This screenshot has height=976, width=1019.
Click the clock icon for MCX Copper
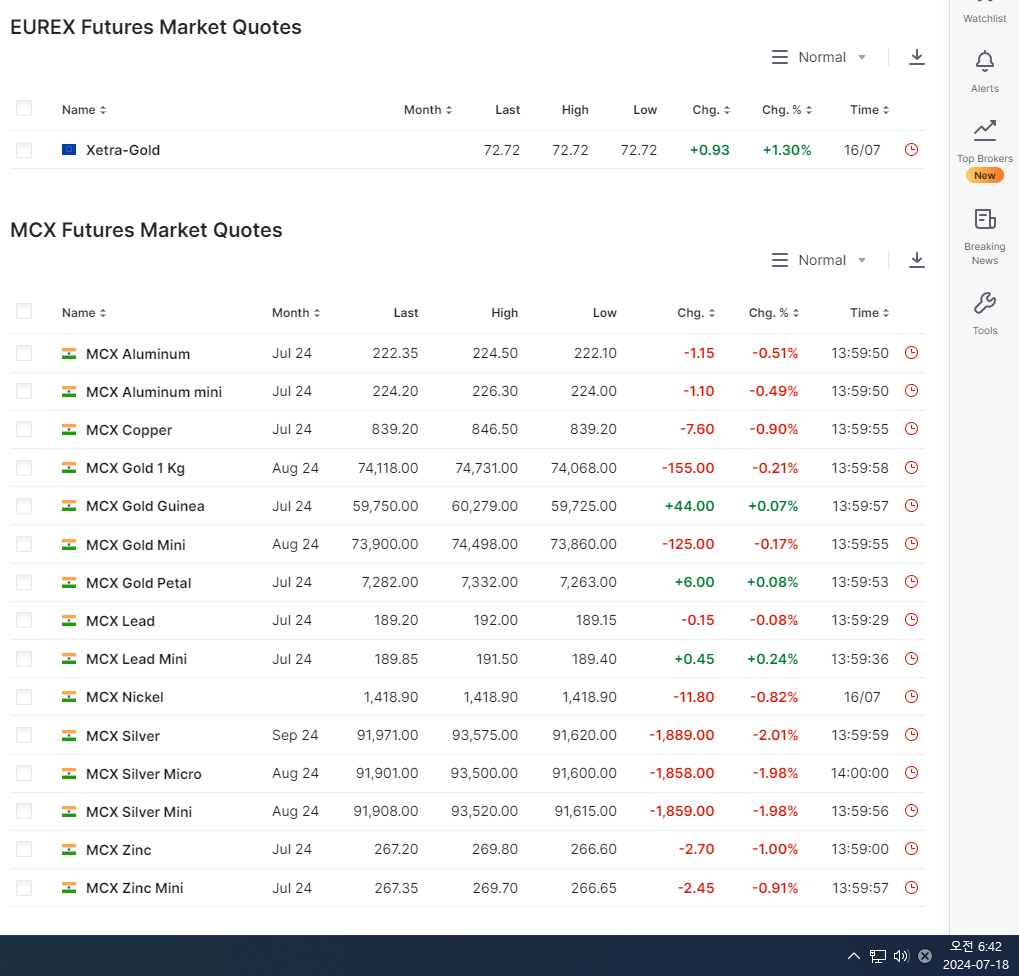[911, 429]
